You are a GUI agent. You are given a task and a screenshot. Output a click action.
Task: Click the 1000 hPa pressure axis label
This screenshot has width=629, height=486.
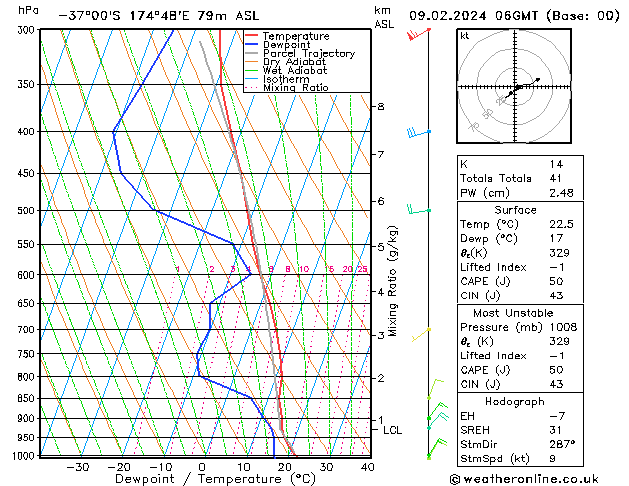pos(24,456)
